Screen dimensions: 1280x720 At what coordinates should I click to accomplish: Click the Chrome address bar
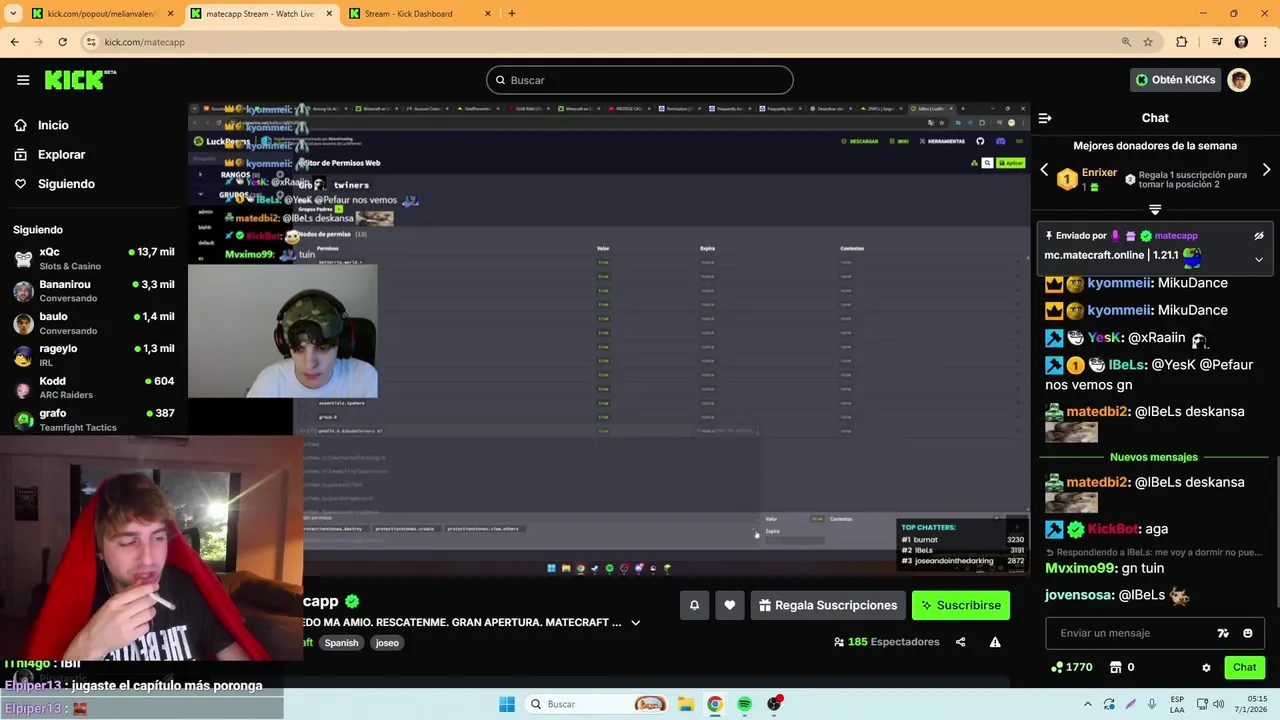click(x=600, y=42)
